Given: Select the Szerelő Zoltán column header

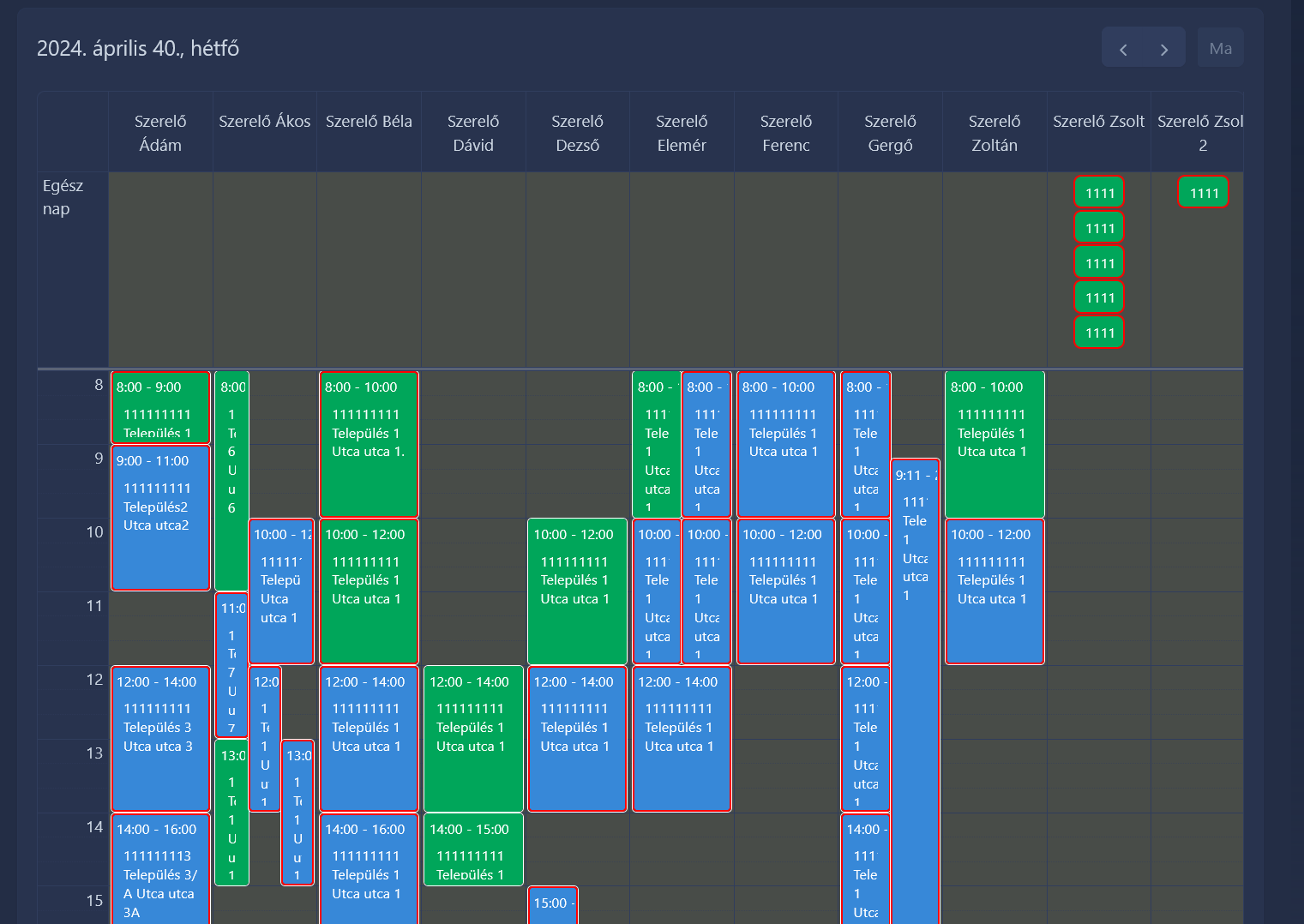Looking at the screenshot, I should tap(995, 133).
